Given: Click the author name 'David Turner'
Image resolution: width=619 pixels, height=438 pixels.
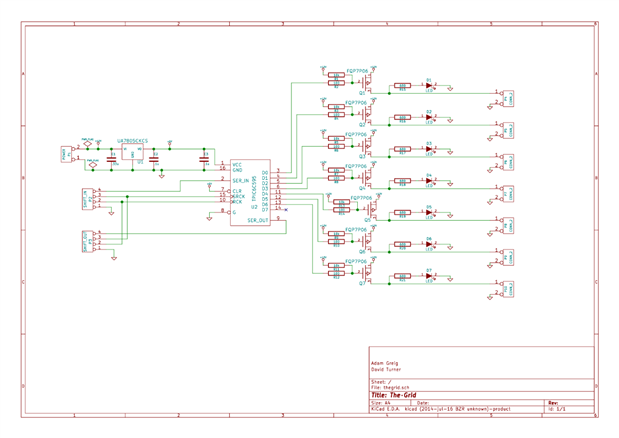Looking at the screenshot, I should point(386,369).
